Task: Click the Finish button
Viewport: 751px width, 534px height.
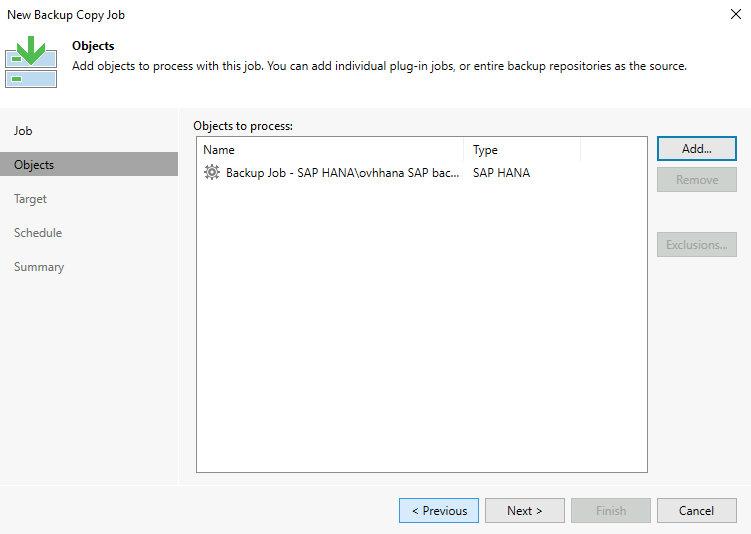Action: 611,510
